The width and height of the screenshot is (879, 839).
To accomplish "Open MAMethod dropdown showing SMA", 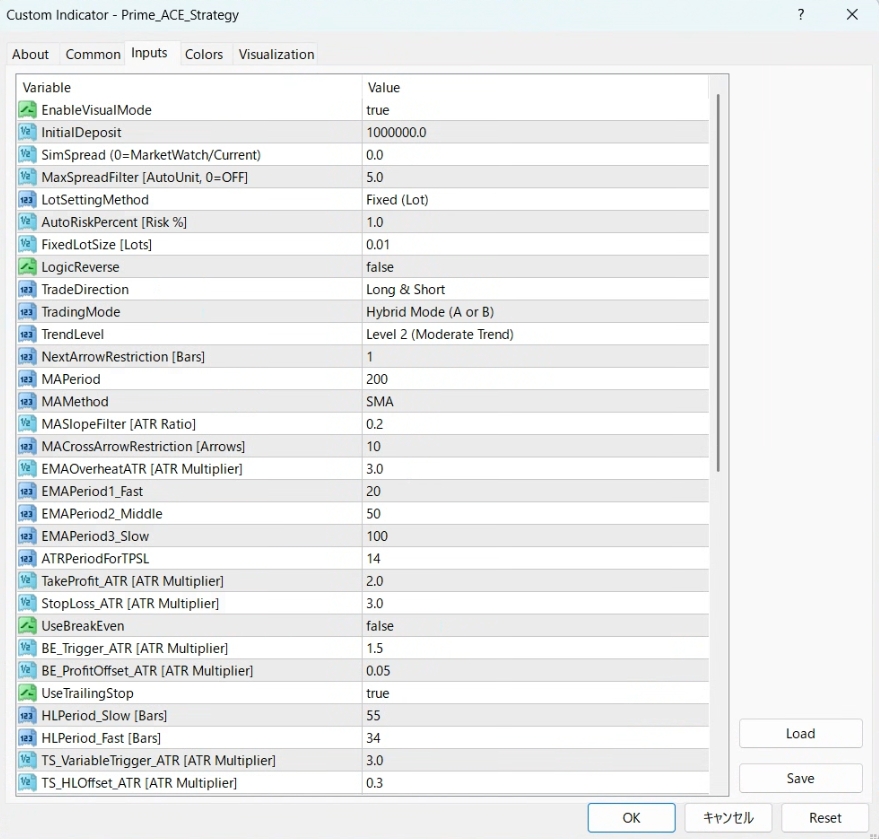I will coord(535,401).
